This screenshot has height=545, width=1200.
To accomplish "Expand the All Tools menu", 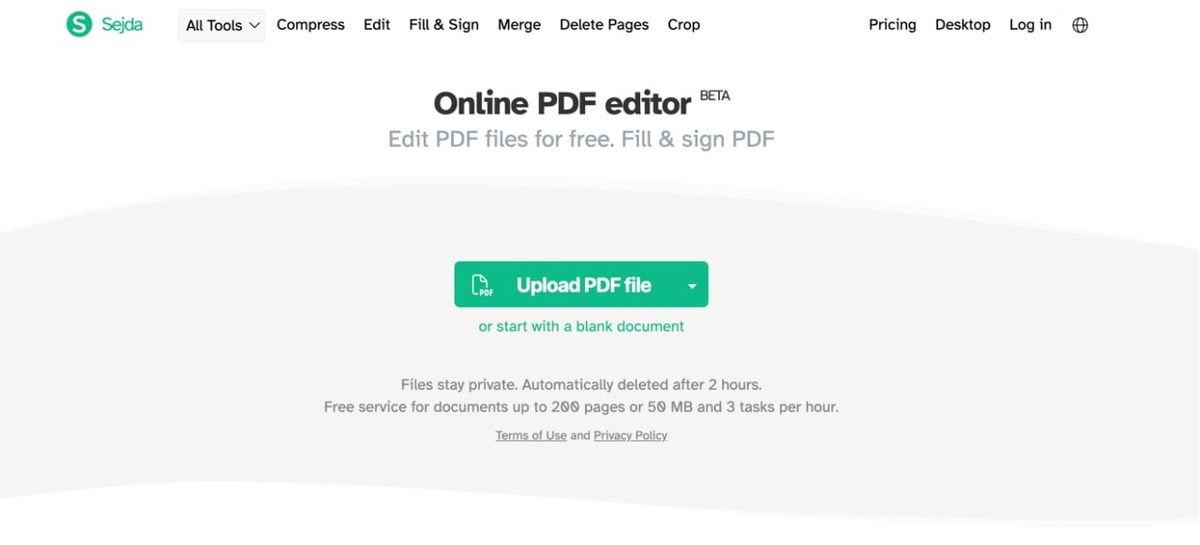I will point(221,25).
